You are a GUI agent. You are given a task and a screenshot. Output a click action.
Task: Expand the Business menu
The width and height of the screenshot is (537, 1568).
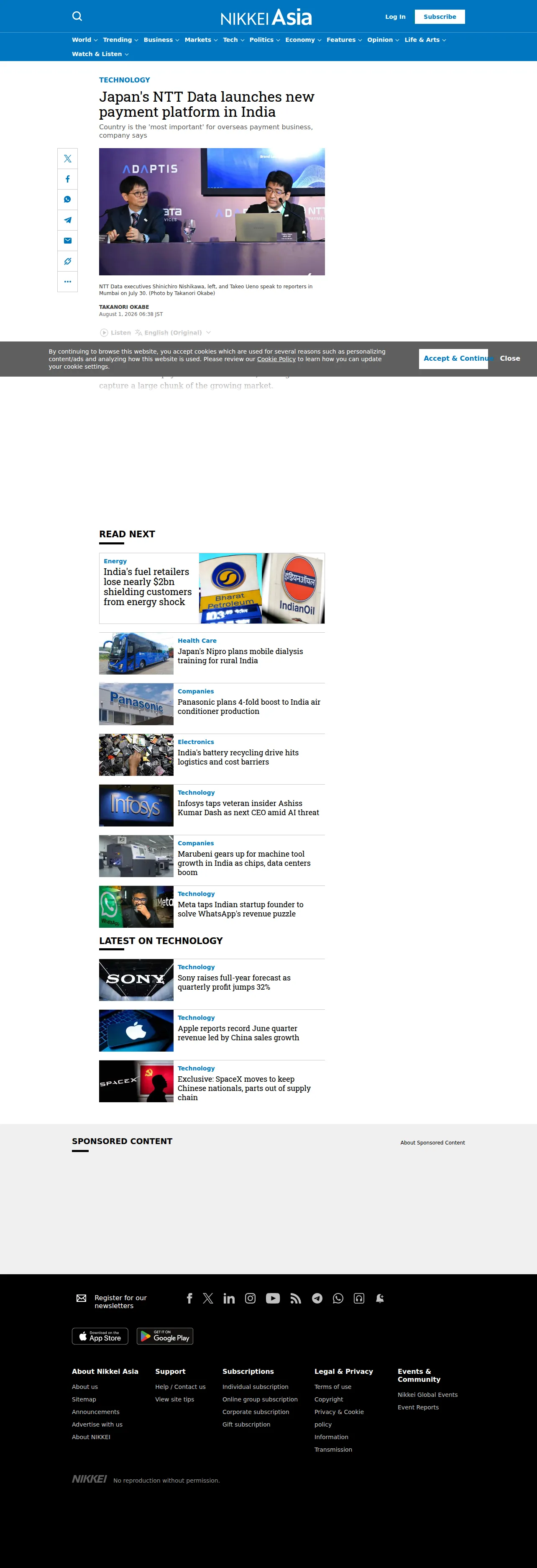tap(161, 40)
